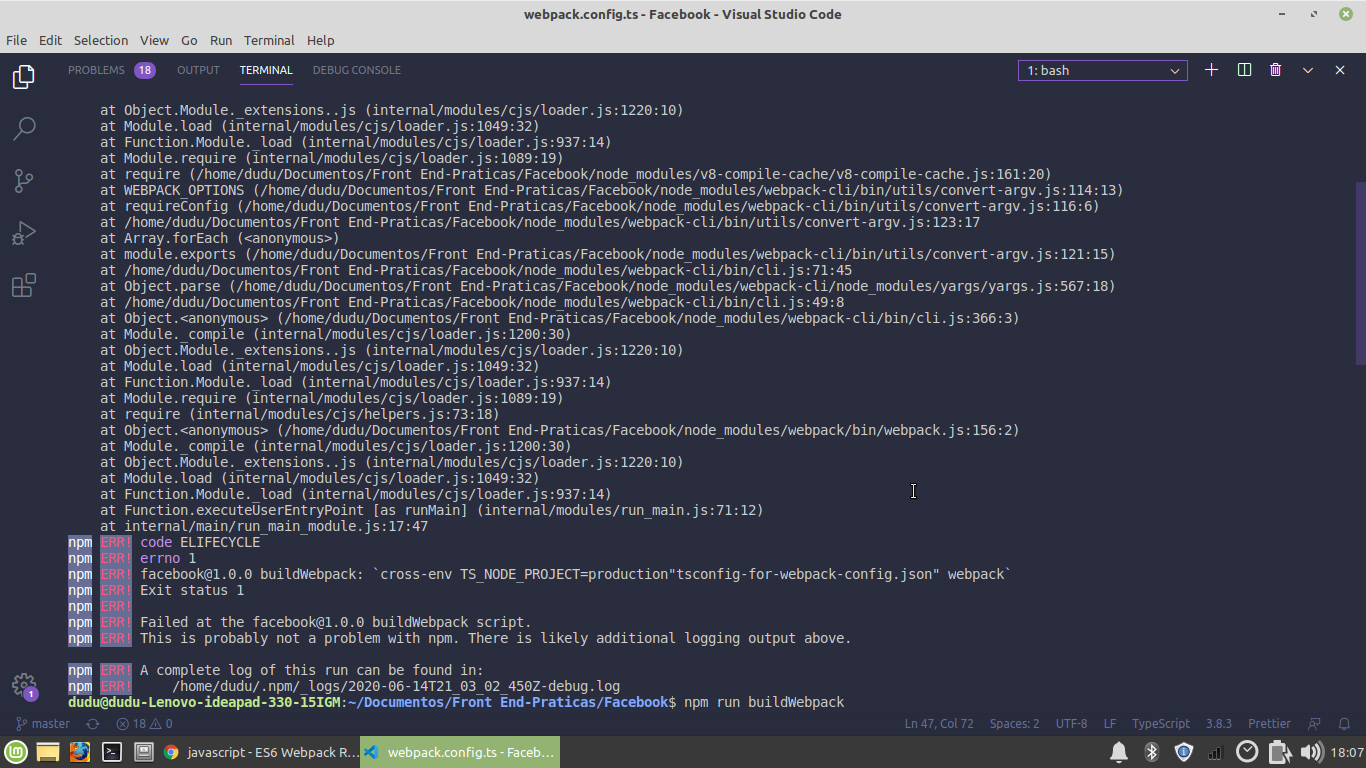Maximize panel size with chevron icon

[1308, 70]
